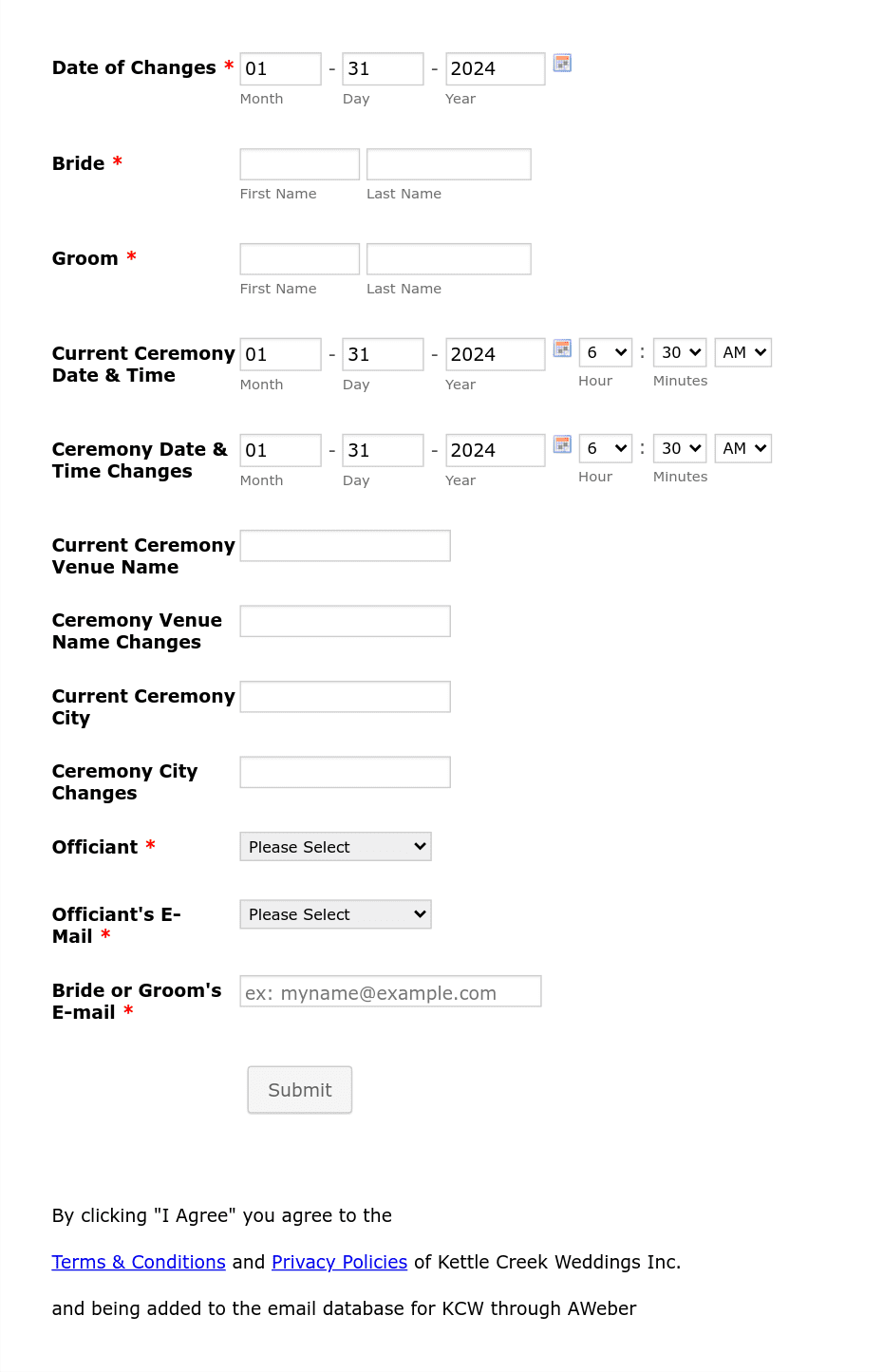
Task: Click the Groom Last Name field
Action: tap(448, 258)
